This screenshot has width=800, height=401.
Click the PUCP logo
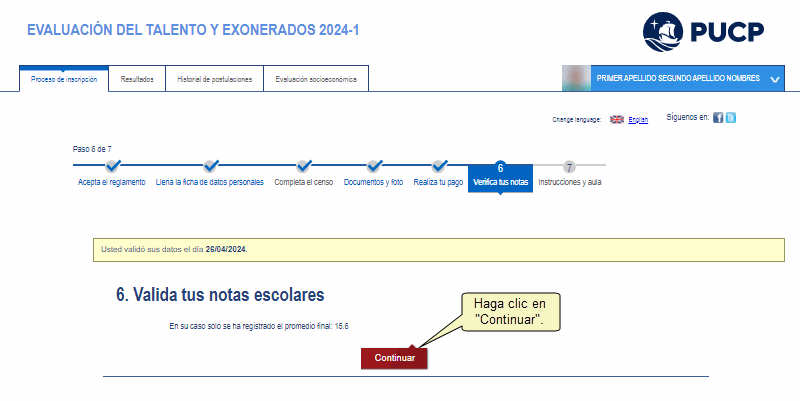click(x=703, y=30)
